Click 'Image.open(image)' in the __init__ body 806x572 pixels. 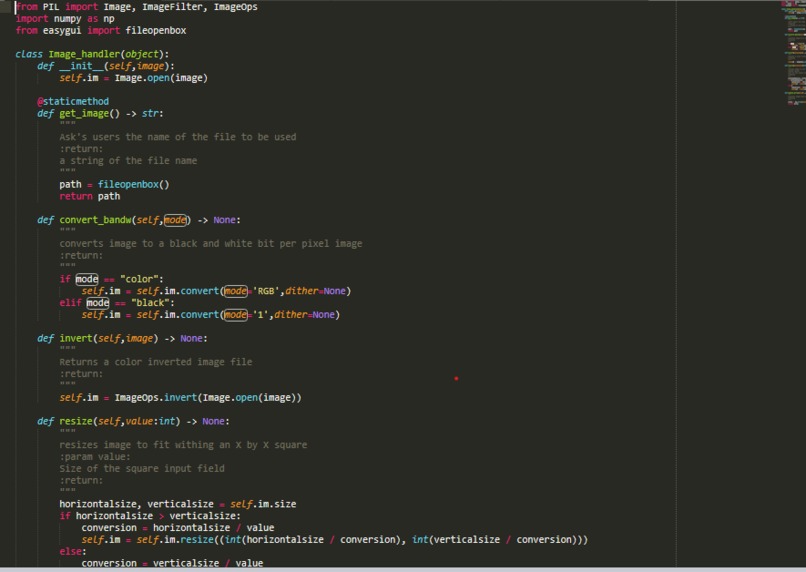click(161, 78)
